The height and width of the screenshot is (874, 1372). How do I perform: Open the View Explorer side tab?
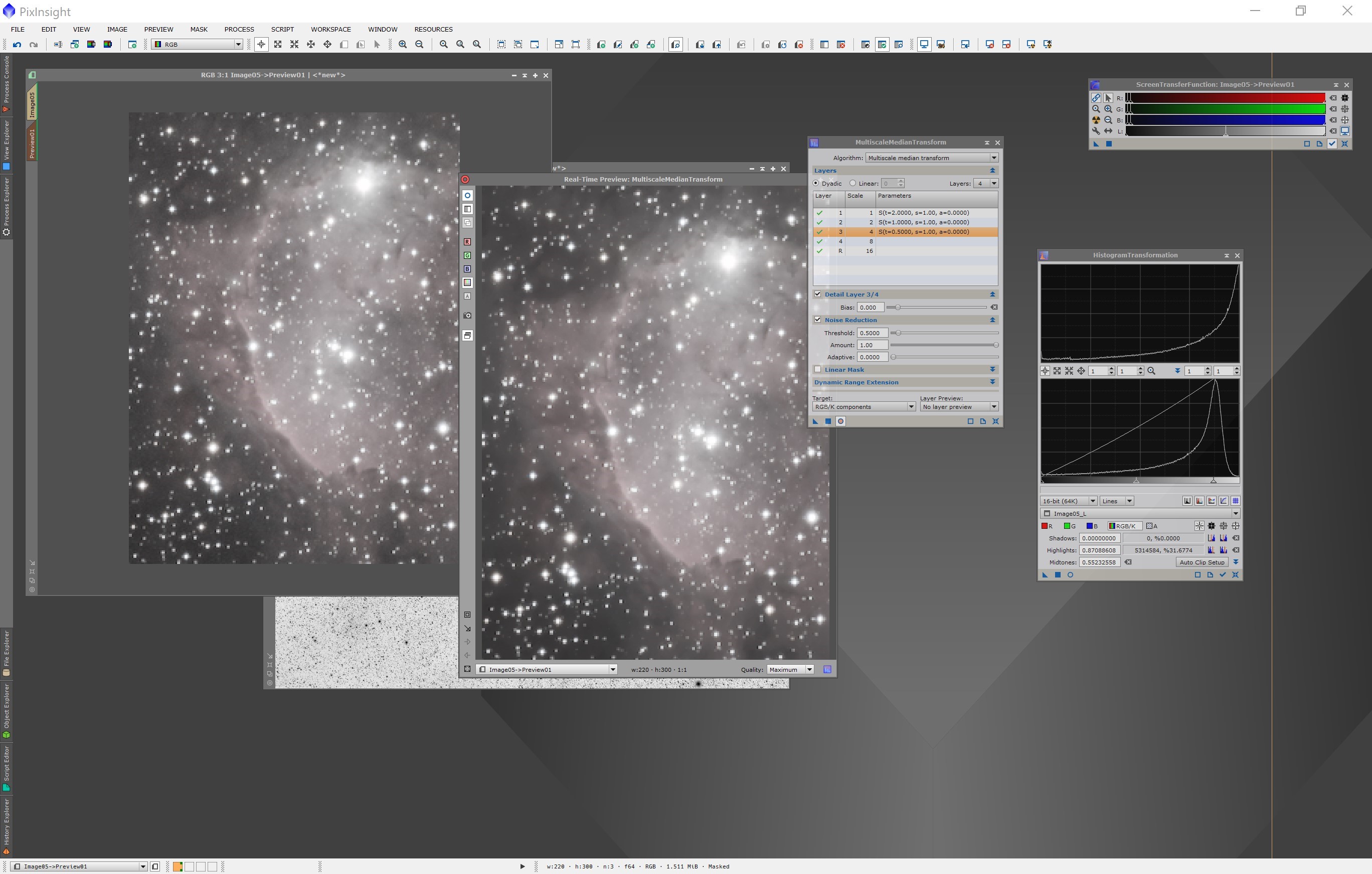pyautogui.click(x=6, y=145)
